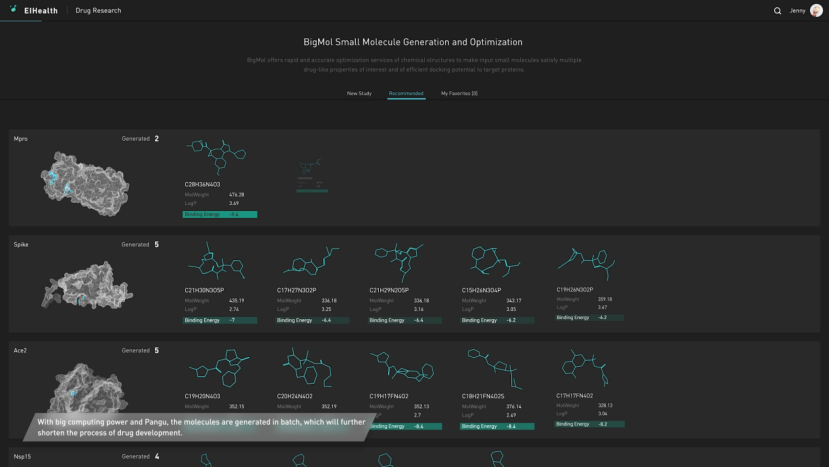The height and width of the screenshot is (467, 830).
Task: Click Binding Energy bar of C17H17FN4O2
Action: 589,424
